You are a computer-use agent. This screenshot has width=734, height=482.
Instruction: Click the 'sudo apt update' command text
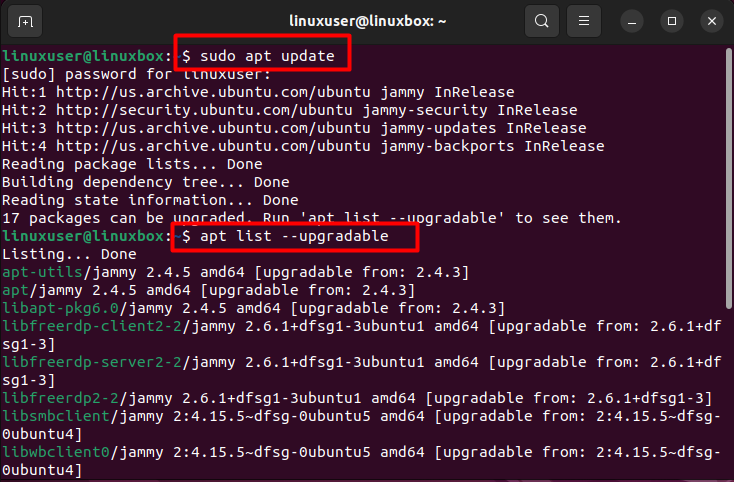267,56
